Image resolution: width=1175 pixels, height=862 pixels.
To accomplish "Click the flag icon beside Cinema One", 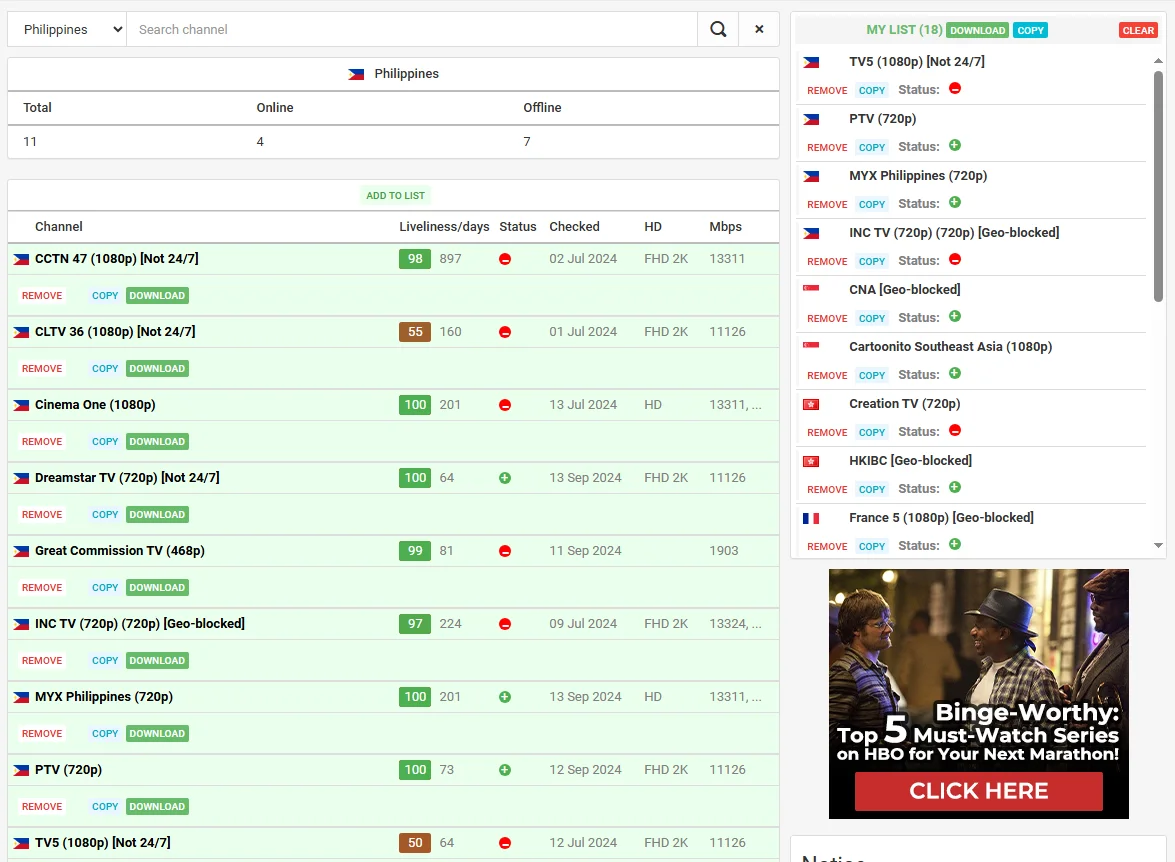I will click(x=21, y=405).
